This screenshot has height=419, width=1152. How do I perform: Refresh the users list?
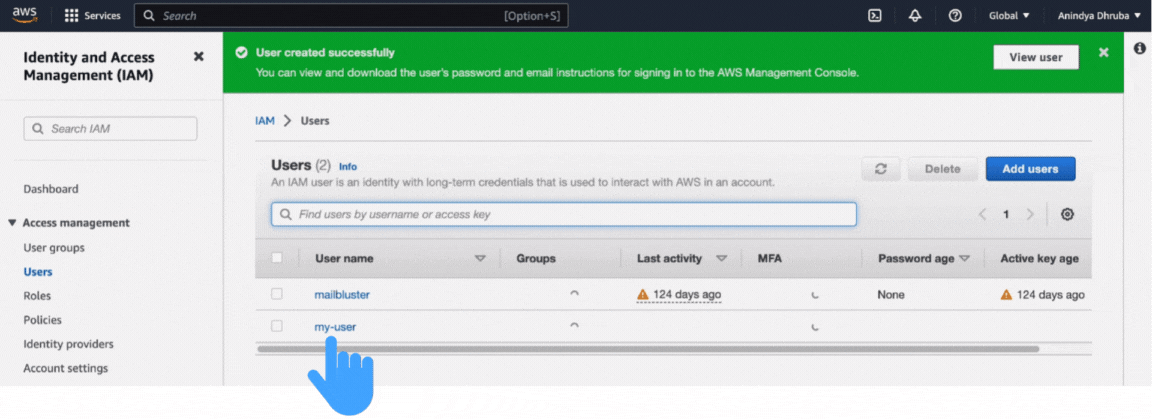(x=881, y=169)
